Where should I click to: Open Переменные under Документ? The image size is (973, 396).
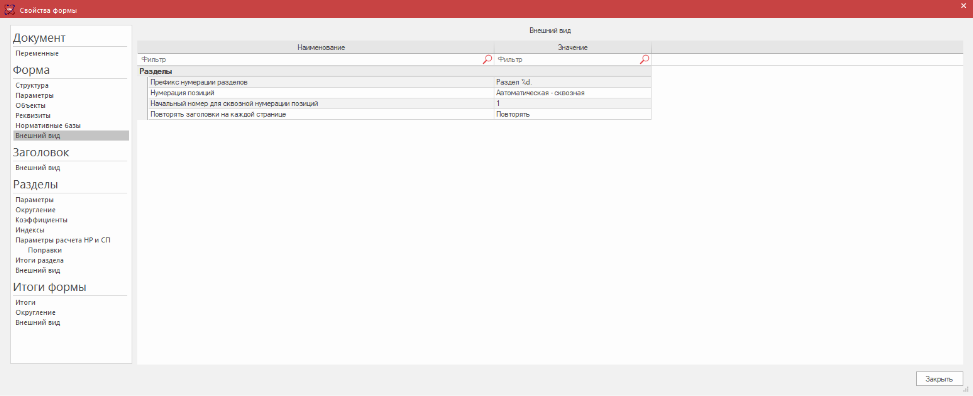click(x=37, y=53)
